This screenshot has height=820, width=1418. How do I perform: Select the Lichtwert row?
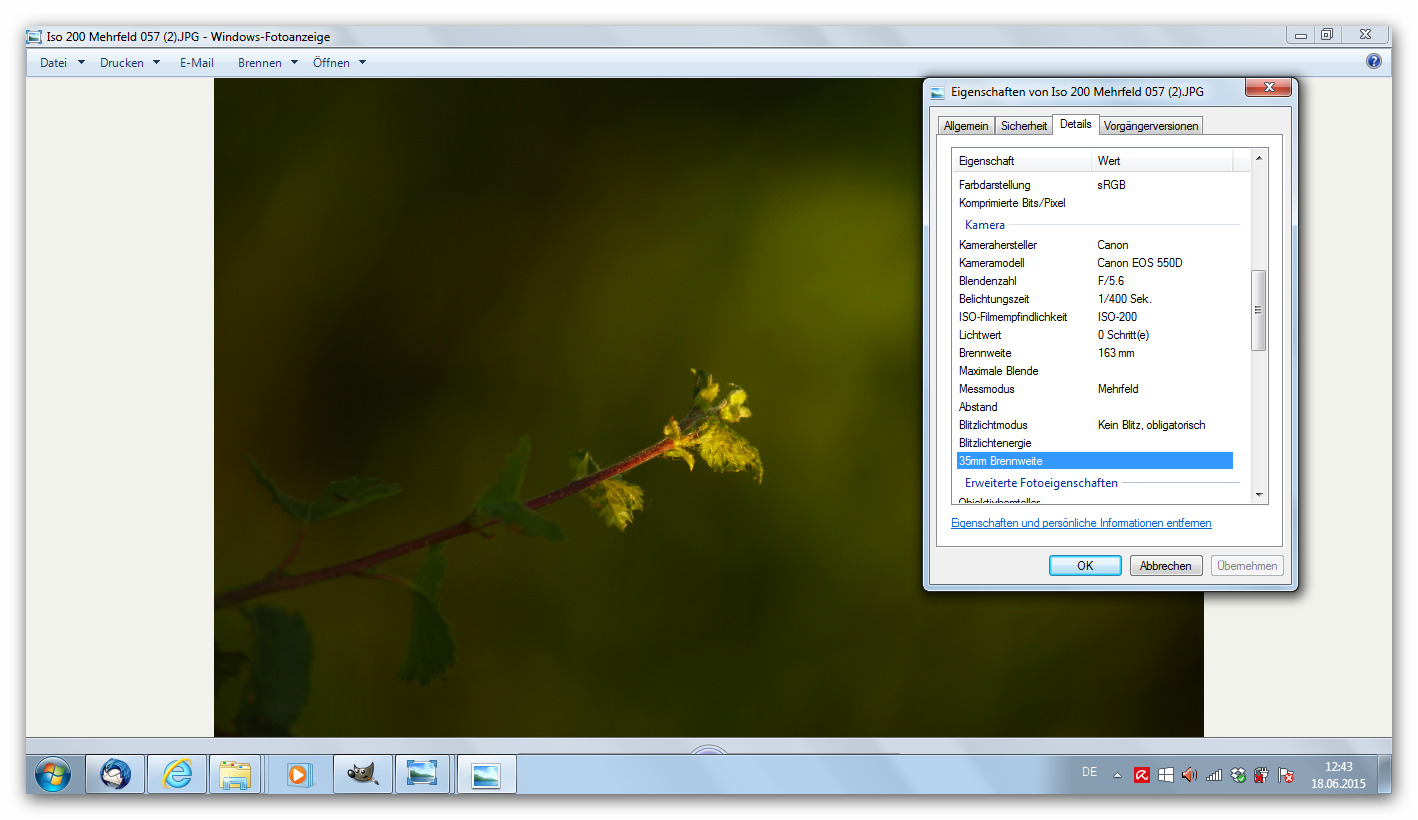1095,335
